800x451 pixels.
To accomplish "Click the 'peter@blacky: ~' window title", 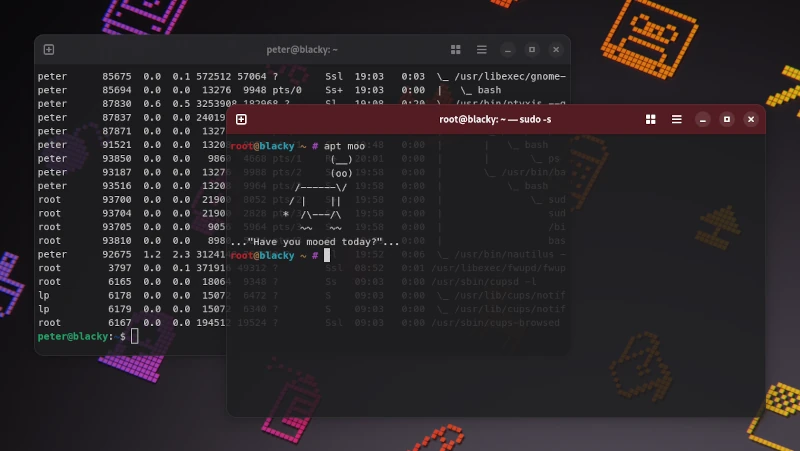I will click(302, 49).
